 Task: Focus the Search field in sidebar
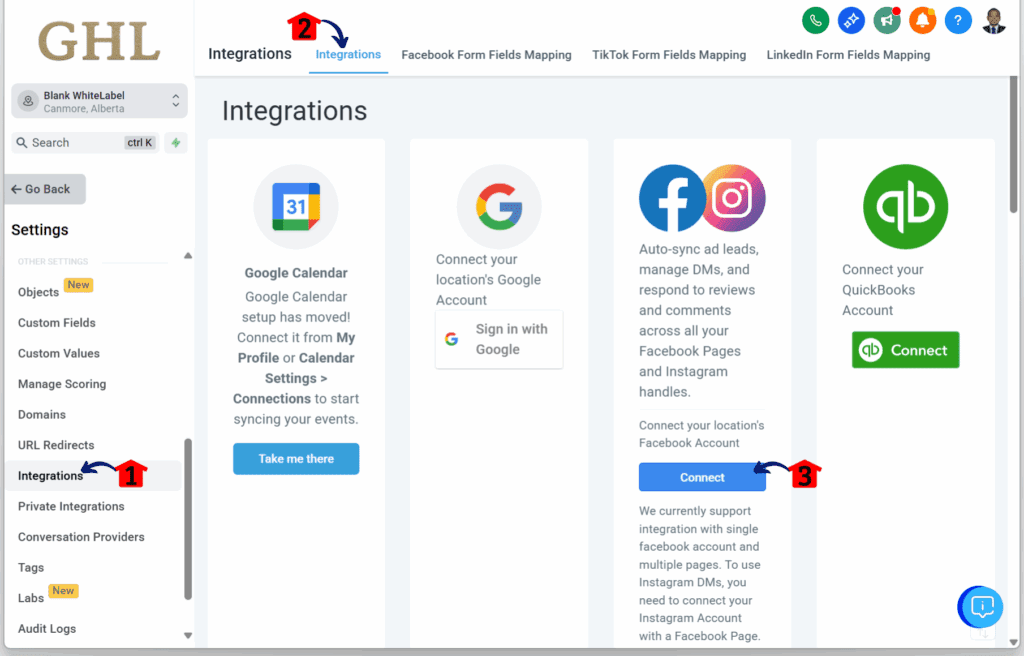pos(85,142)
